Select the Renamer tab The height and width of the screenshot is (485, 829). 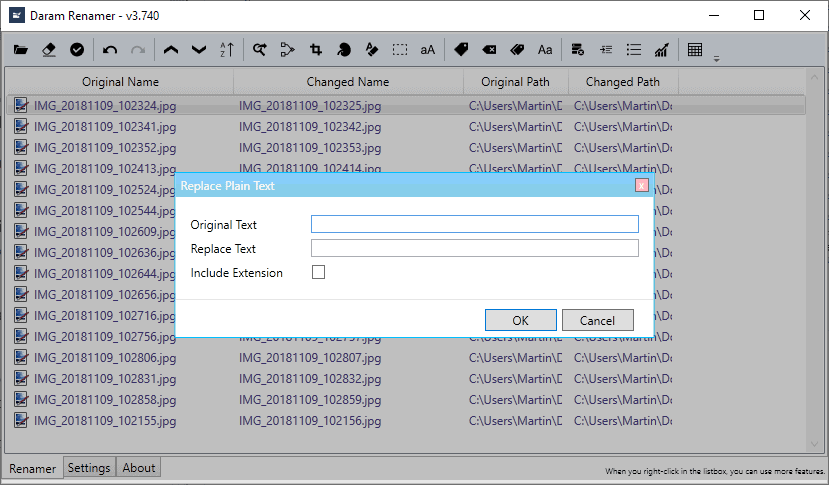tap(32, 469)
